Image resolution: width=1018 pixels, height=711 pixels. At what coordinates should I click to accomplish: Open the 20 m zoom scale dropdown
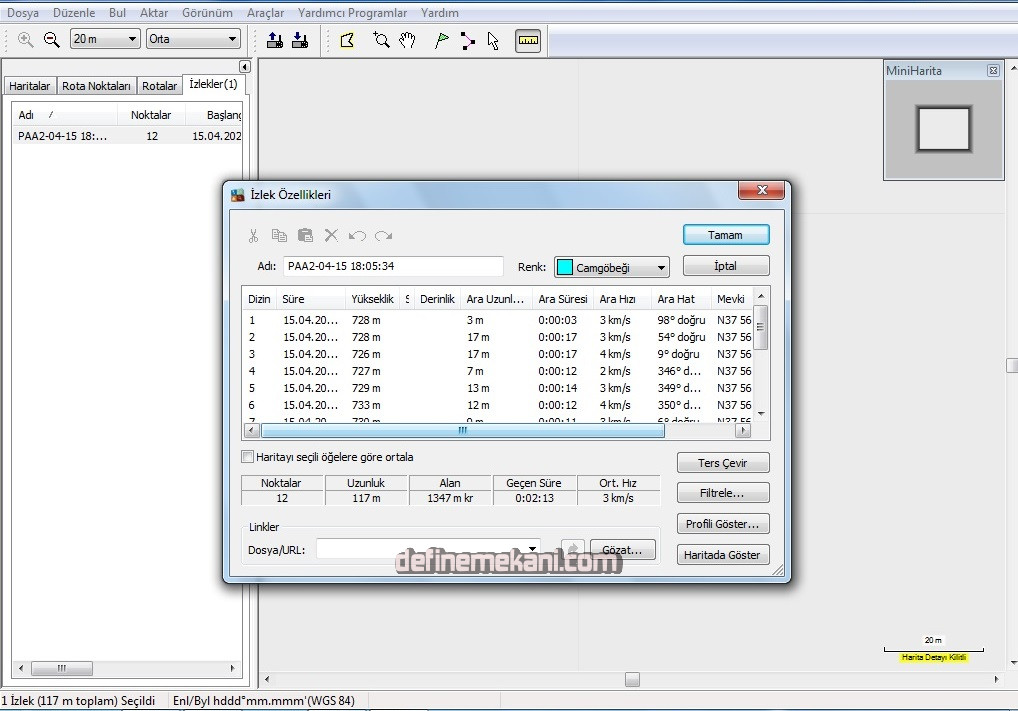click(105, 39)
